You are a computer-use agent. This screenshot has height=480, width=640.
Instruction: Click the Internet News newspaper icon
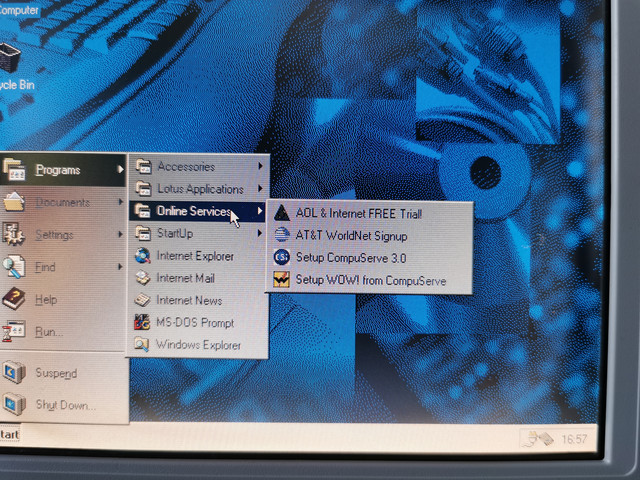pyautogui.click(x=142, y=300)
